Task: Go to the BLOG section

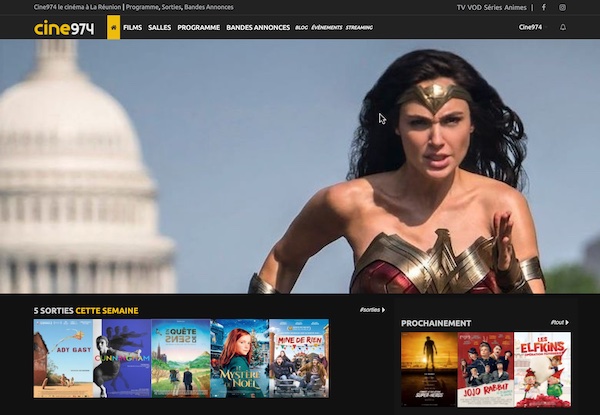Action: 302,28
